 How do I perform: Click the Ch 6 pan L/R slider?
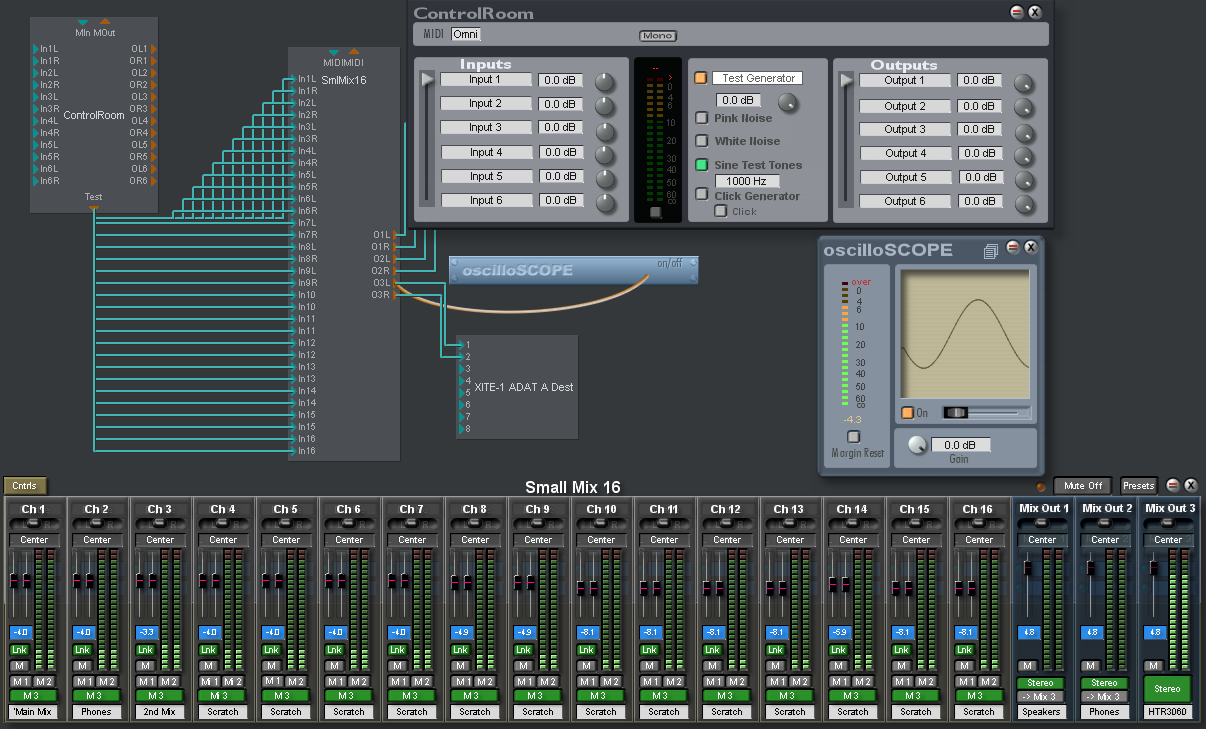349,524
